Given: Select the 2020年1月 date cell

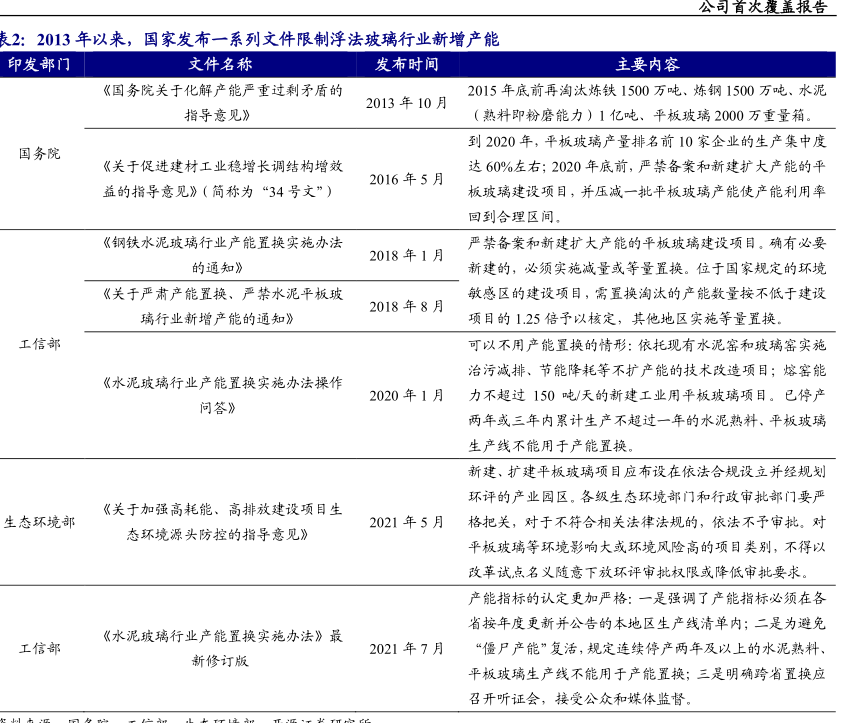Looking at the screenshot, I should coord(406,395).
